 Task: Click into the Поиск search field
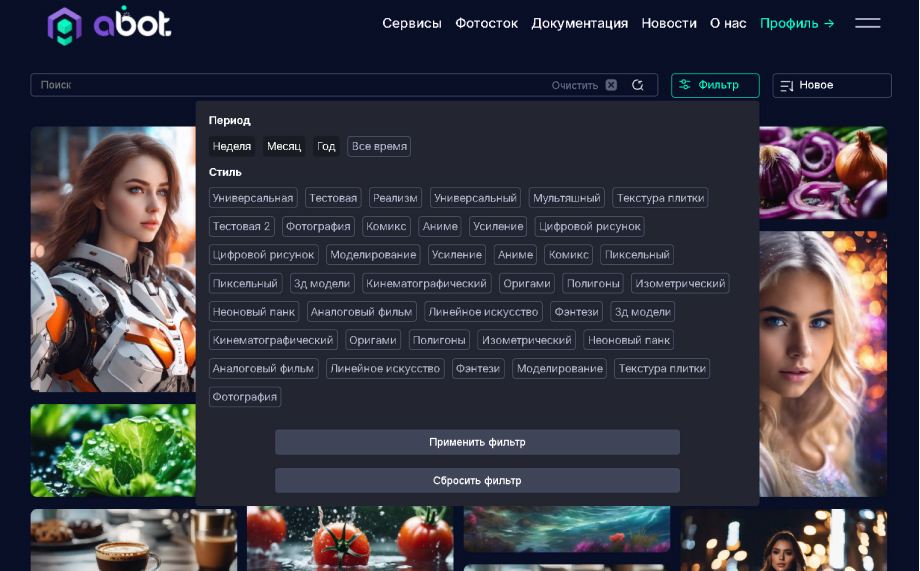click(x=290, y=85)
